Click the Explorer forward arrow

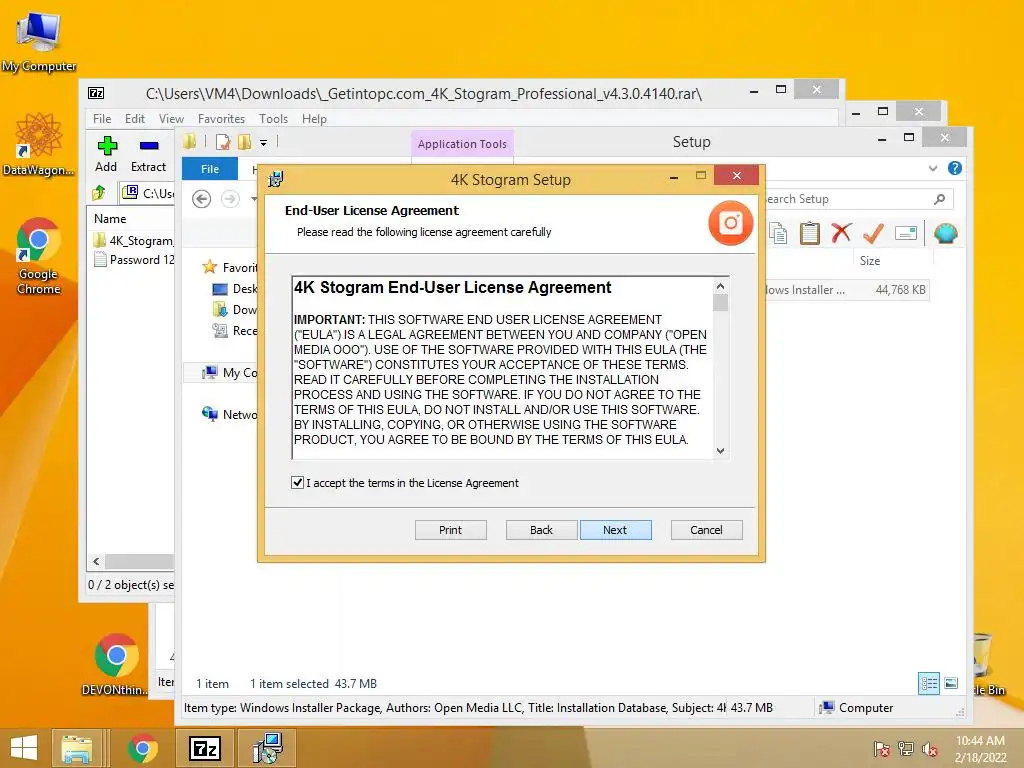click(x=231, y=199)
